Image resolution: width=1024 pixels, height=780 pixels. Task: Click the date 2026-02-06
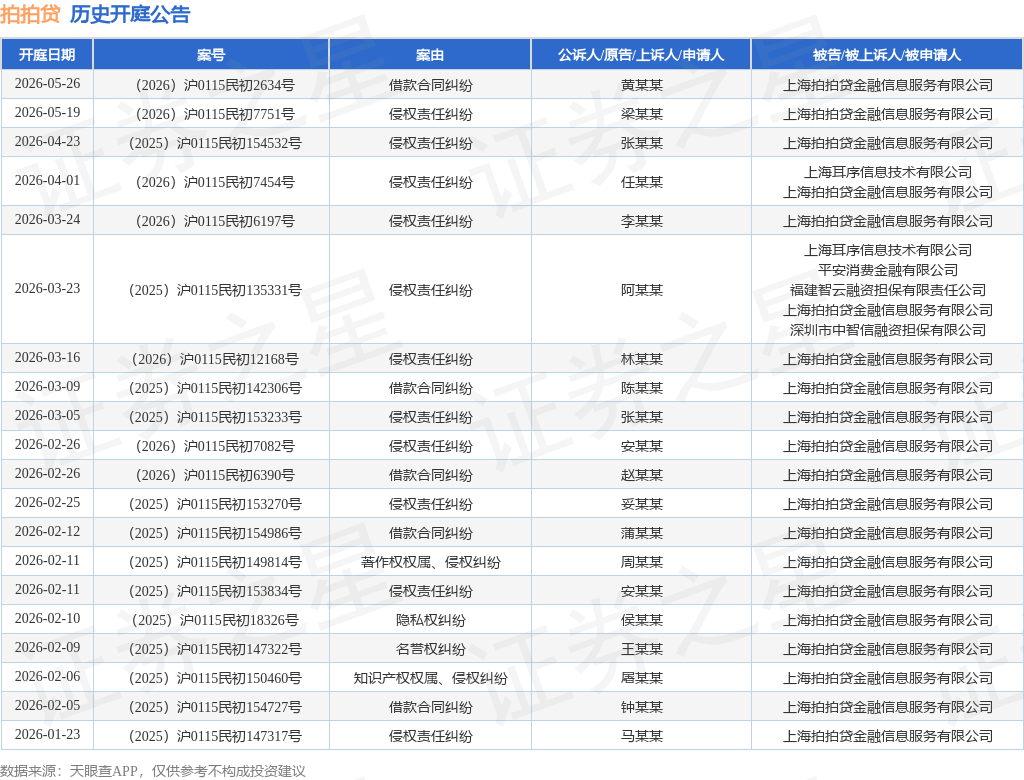(47, 676)
